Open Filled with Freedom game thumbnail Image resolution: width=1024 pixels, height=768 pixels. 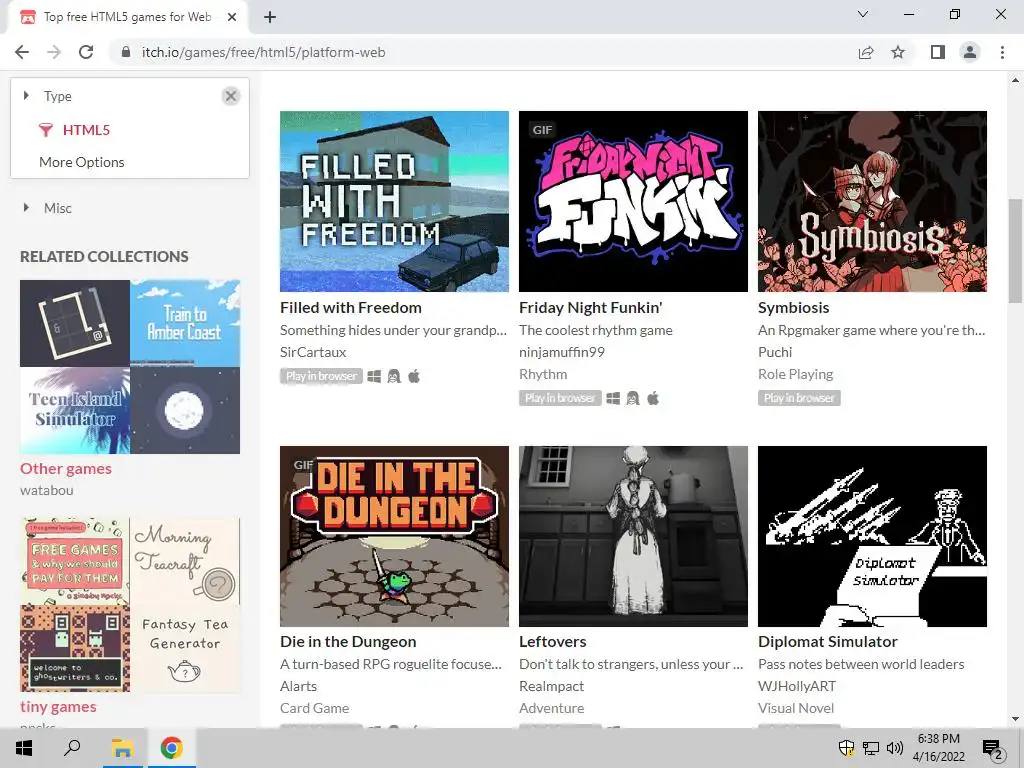(394, 201)
